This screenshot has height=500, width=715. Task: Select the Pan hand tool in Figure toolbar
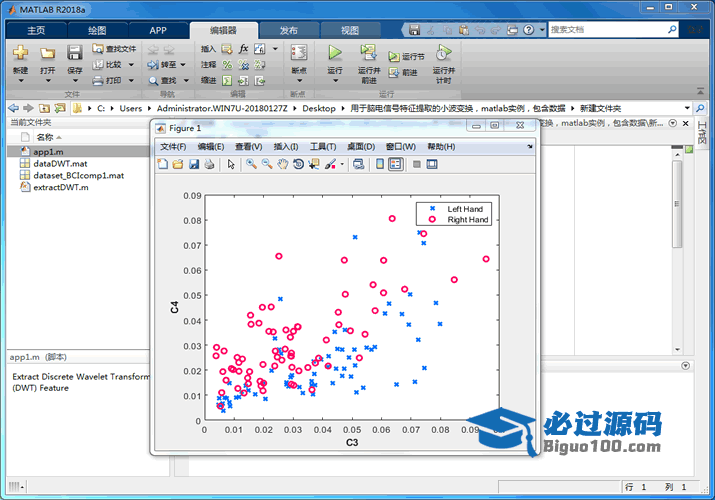click(x=283, y=164)
